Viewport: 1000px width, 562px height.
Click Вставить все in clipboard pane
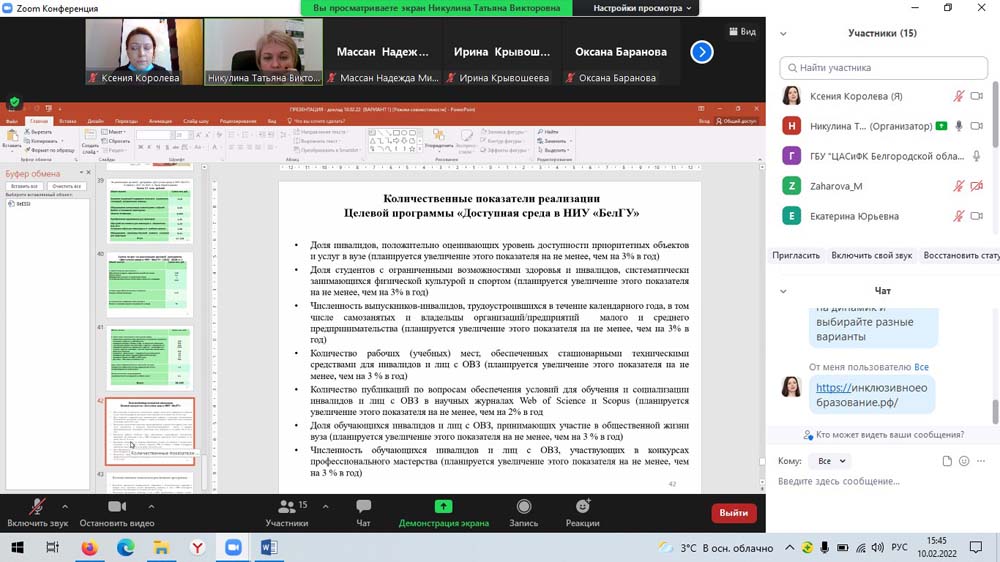tap(24, 186)
